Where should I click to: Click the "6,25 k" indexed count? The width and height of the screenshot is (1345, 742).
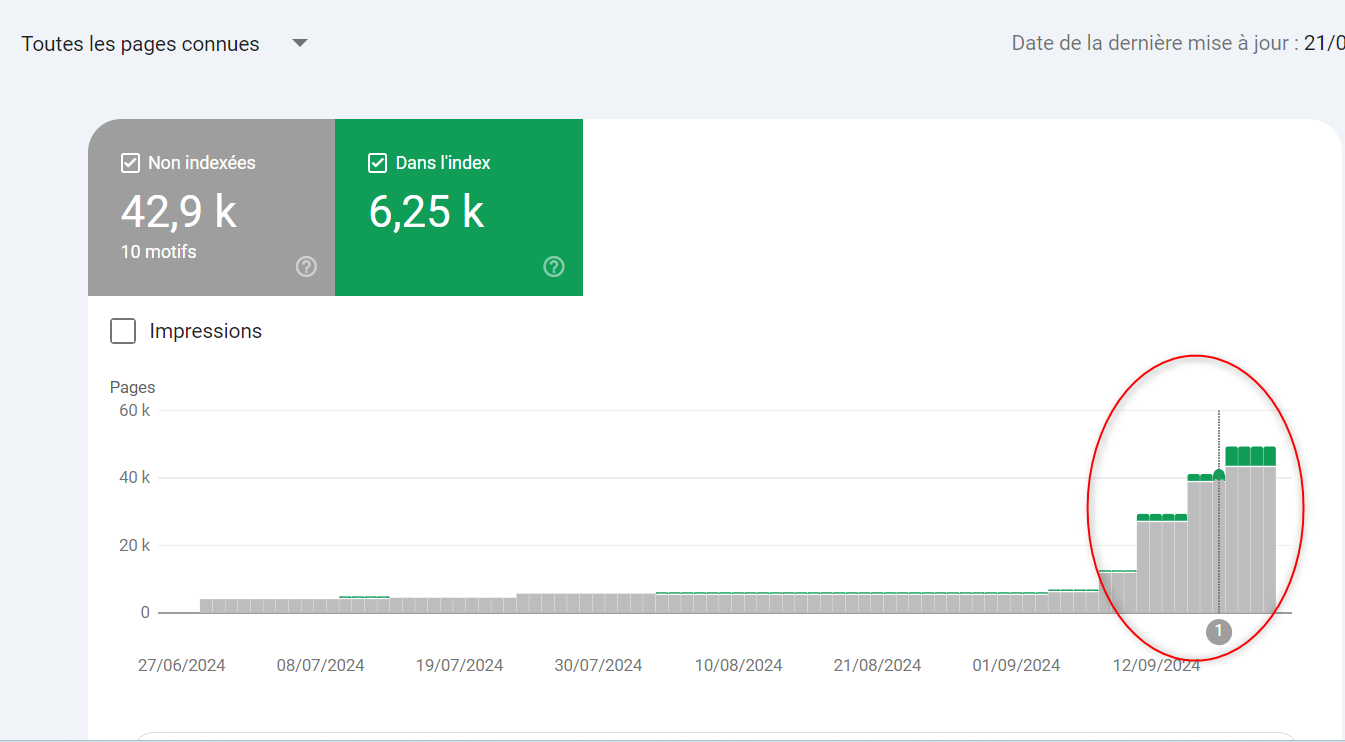click(427, 212)
